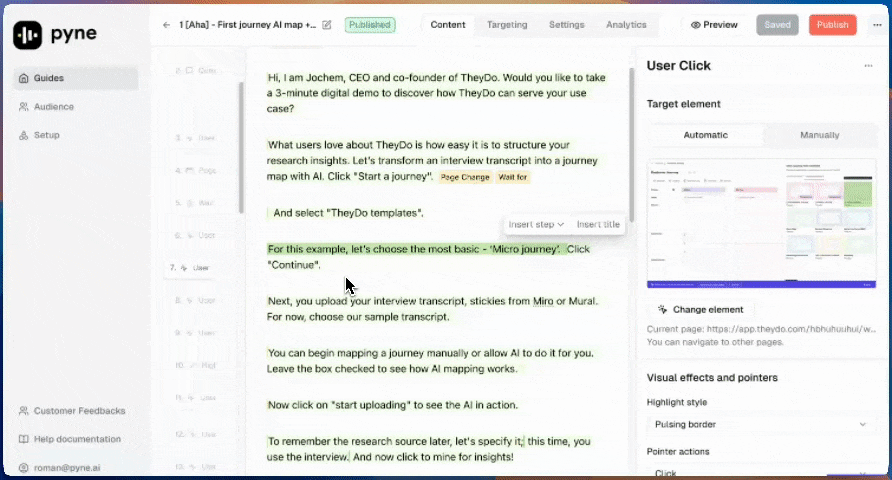The image size is (892, 480).
Task: Open Help documentation link
Action: pos(77,439)
